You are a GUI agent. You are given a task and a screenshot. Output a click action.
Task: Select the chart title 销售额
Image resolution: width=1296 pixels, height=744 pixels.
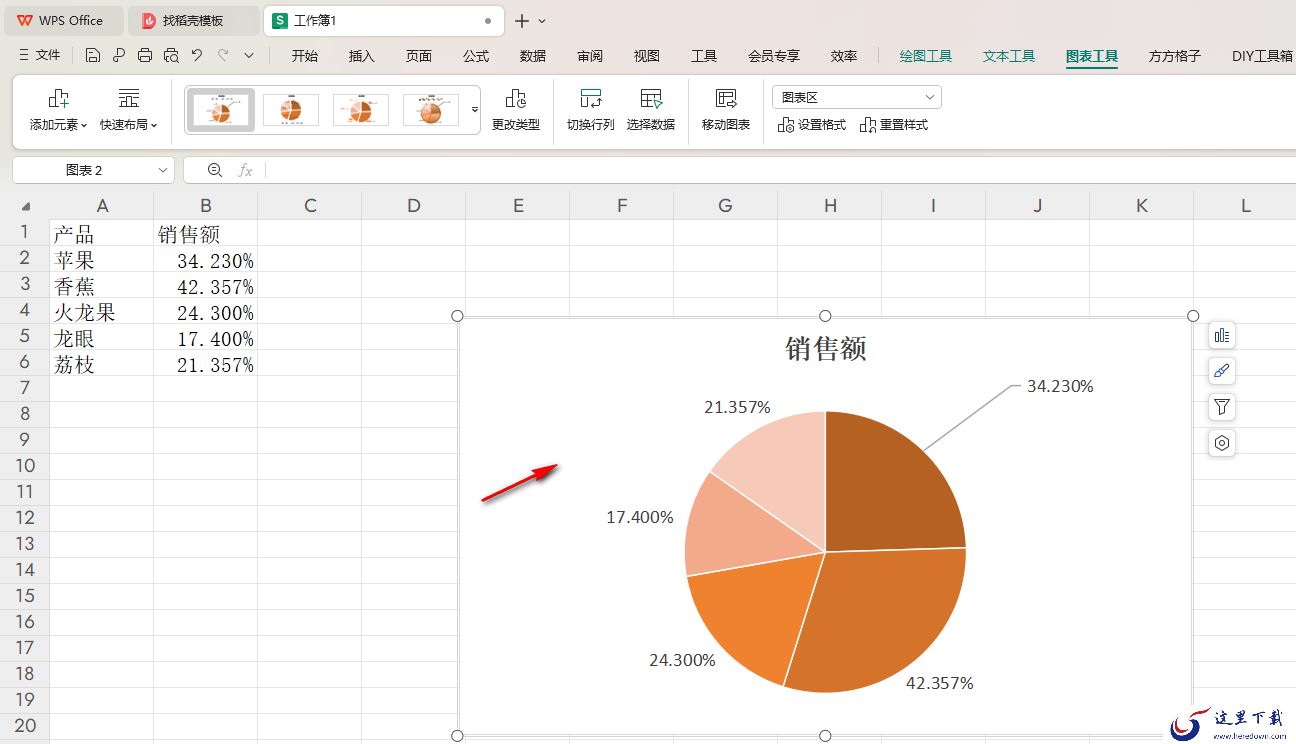coord(826,349)
